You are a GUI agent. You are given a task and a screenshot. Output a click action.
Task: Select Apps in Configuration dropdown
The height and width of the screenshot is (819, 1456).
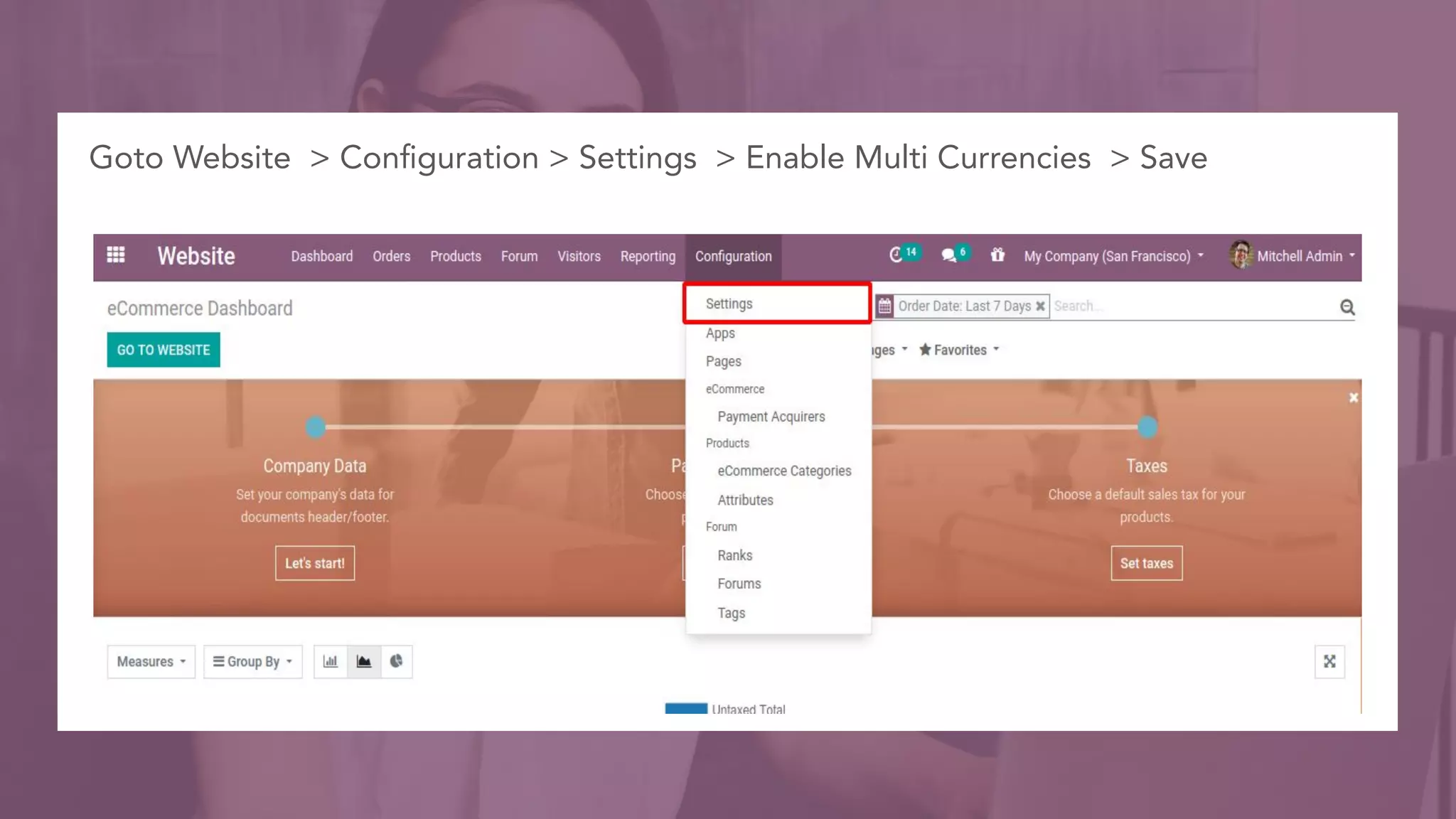778,333
